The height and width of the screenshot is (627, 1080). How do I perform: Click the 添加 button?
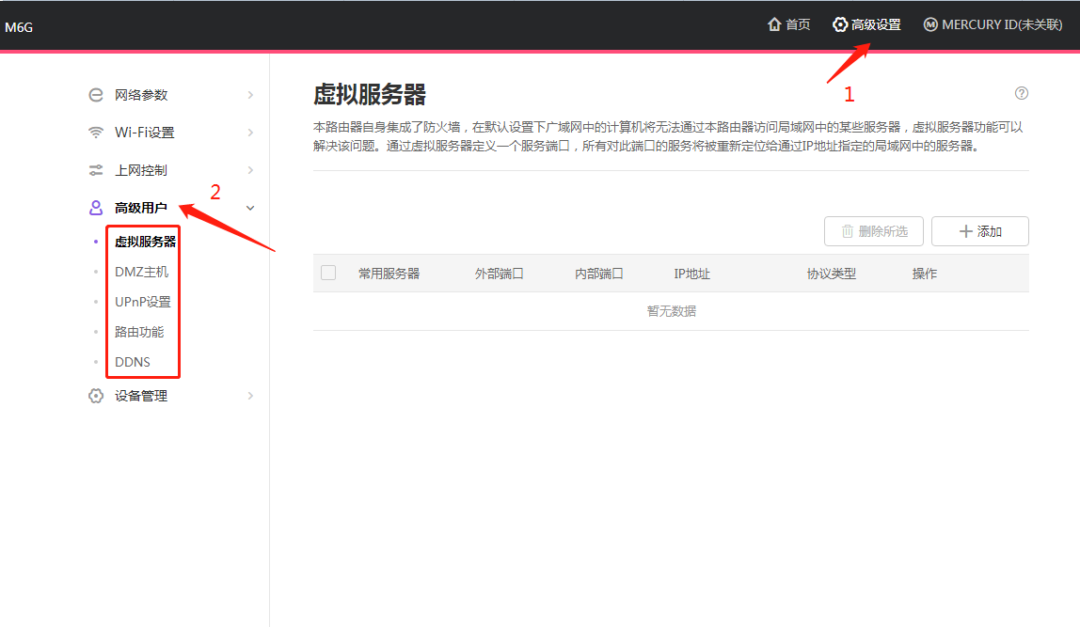click(979, 231)
